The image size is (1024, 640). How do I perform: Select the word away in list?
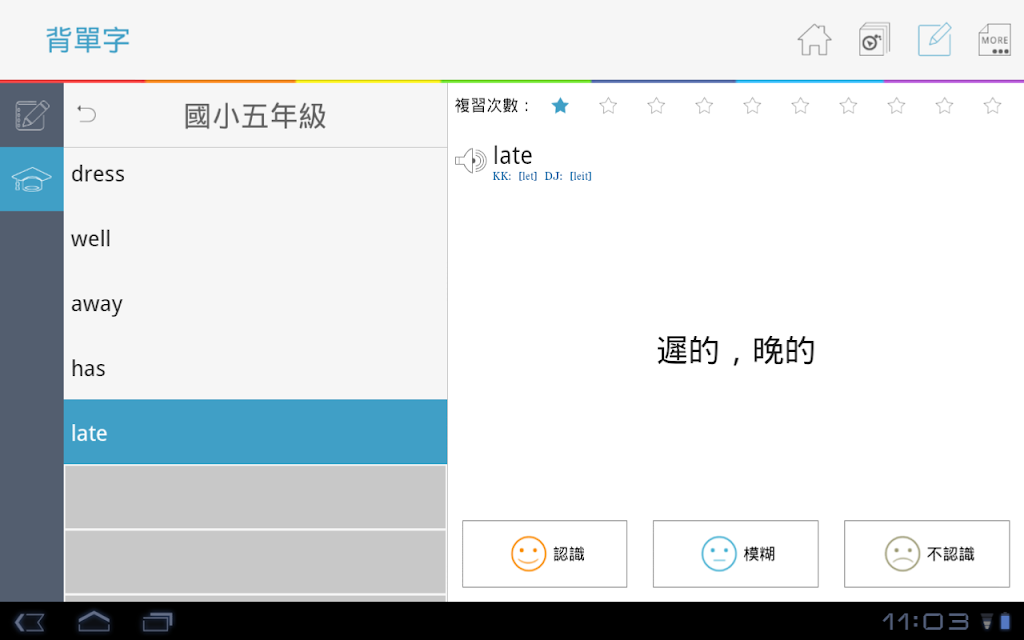tap(255, 304)
